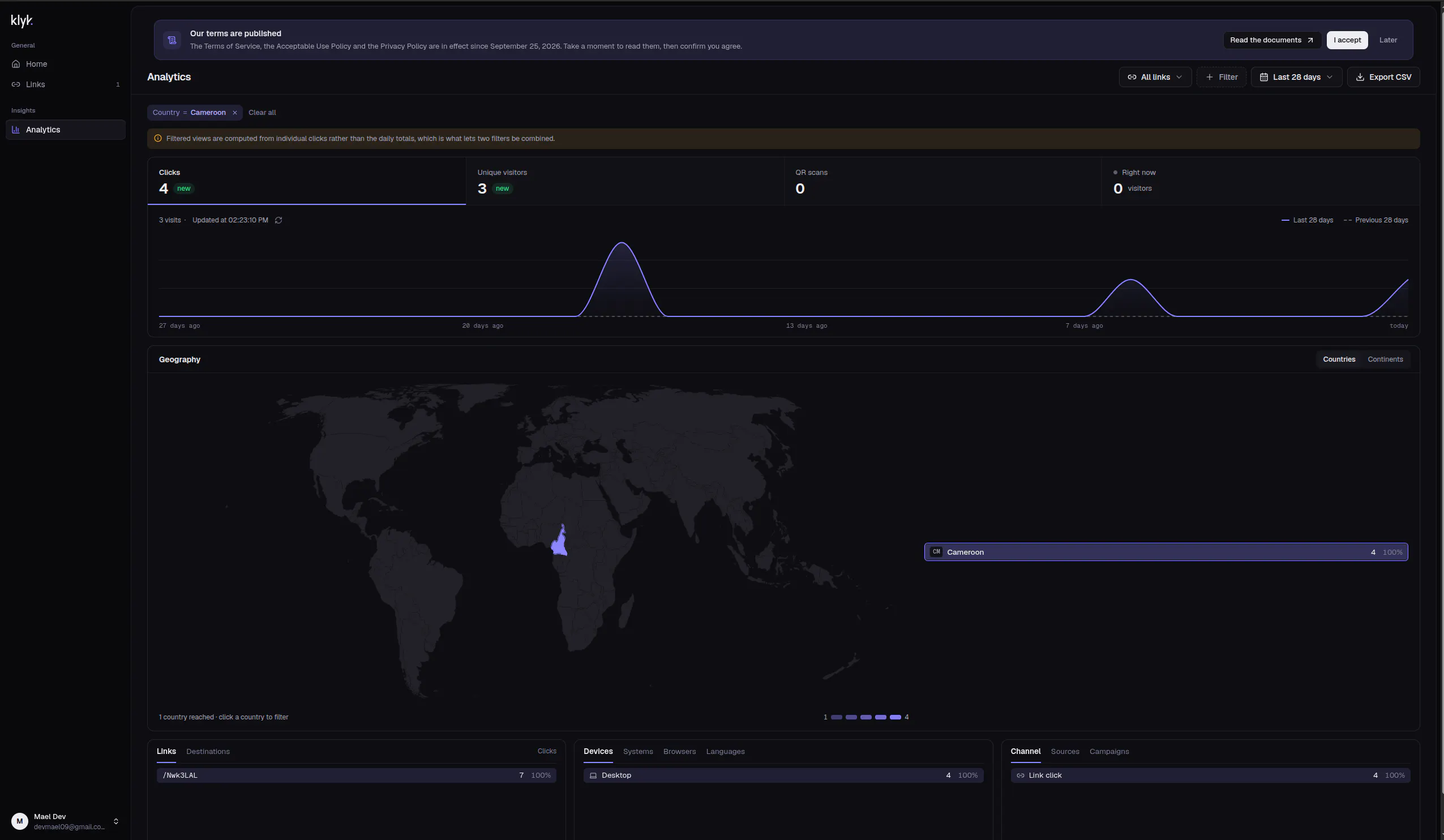Click the info icon in filtered views notice
The image size is (1444, 840).
point(158,138)
